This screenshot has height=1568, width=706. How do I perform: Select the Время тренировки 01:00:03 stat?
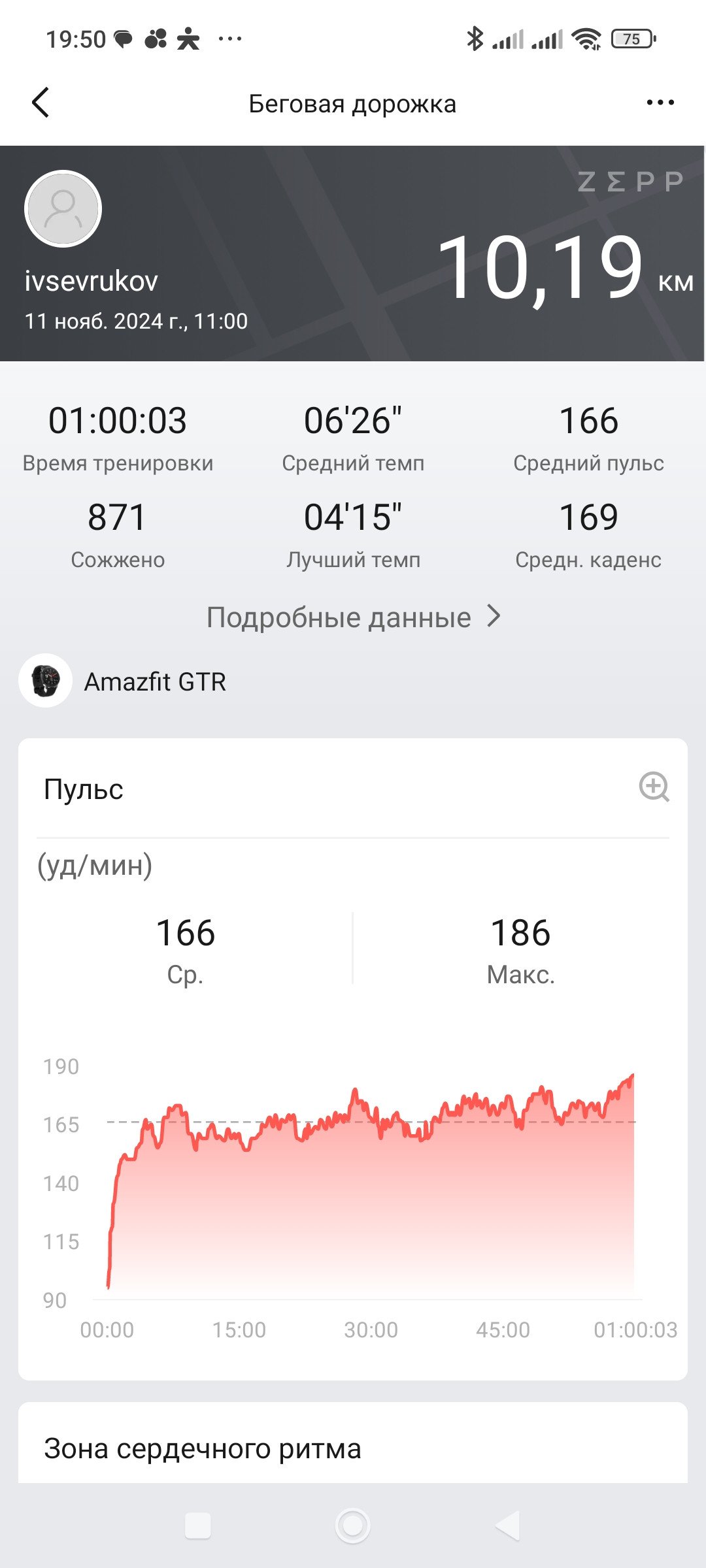[118, 438]
